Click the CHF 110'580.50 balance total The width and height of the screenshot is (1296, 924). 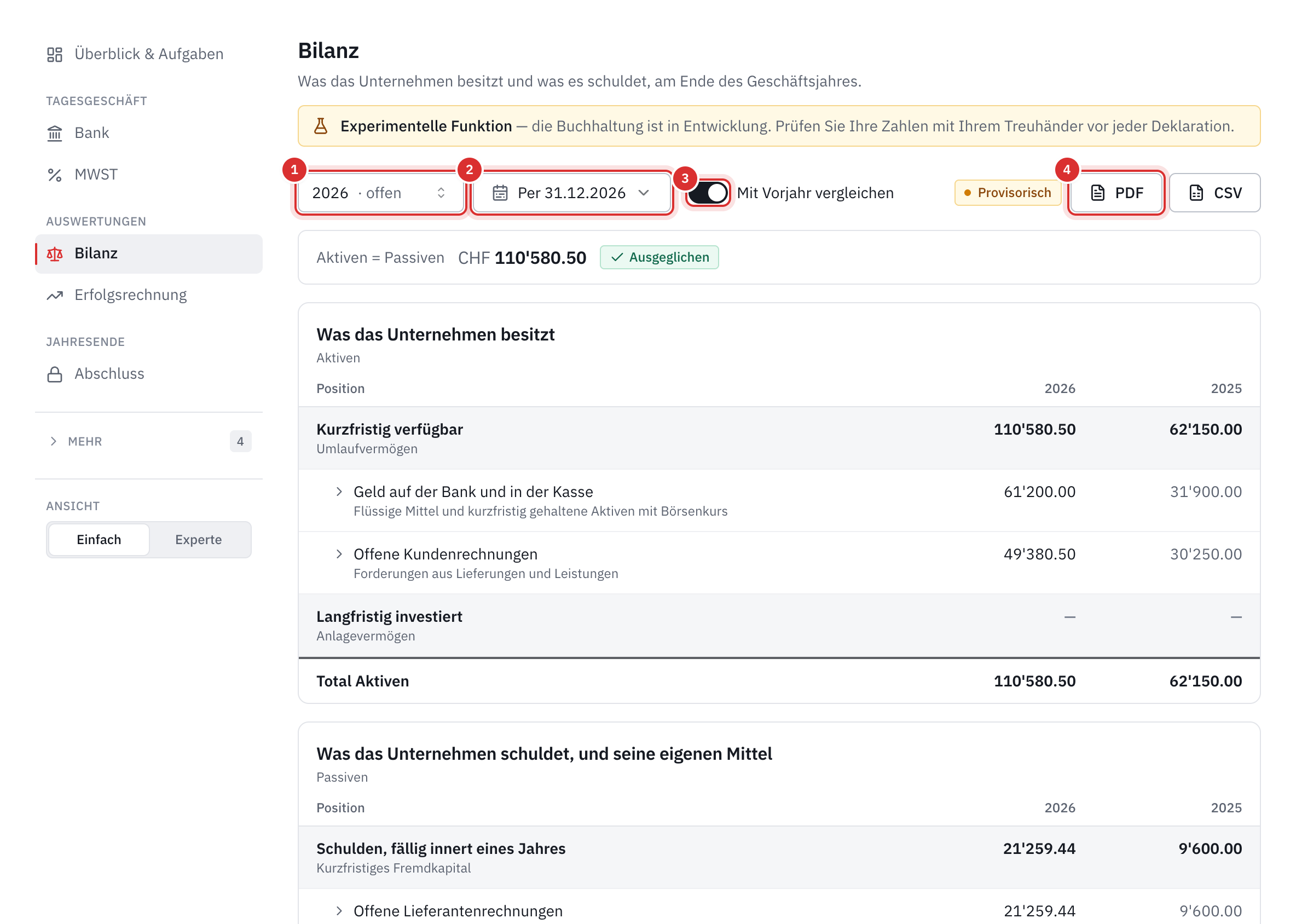point(522,258)
